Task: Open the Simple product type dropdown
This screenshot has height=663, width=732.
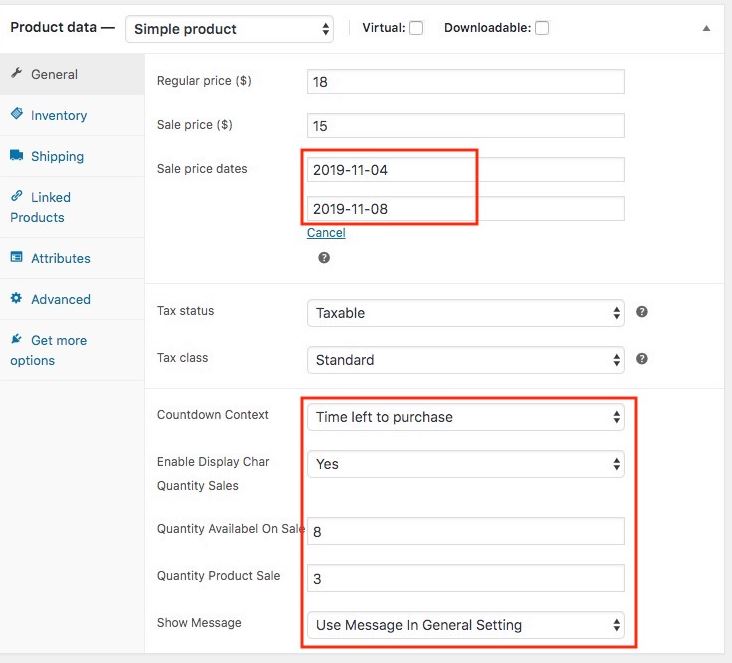Action: (229, 29)
